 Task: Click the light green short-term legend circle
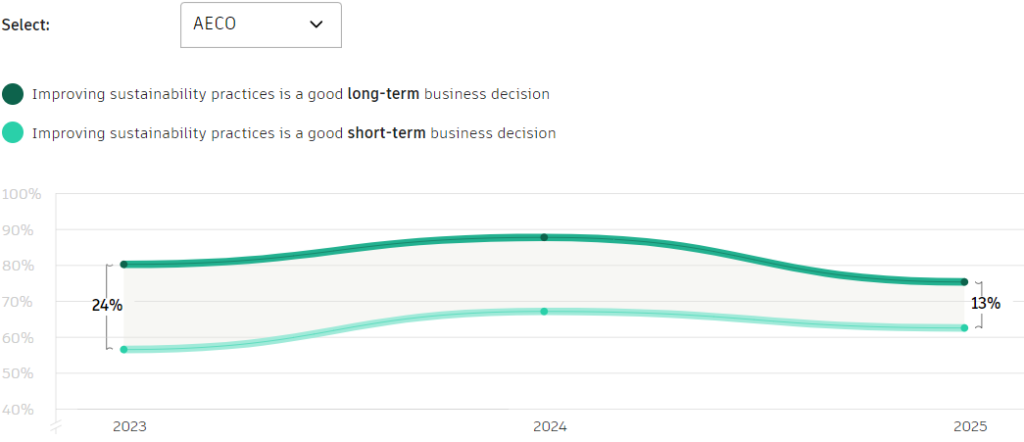[13, 132]
